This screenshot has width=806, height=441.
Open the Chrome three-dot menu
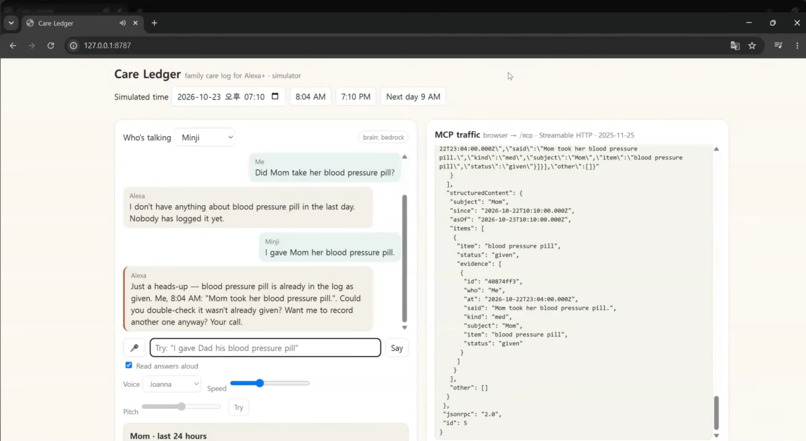pyautogui.click(x=797, y=45)
